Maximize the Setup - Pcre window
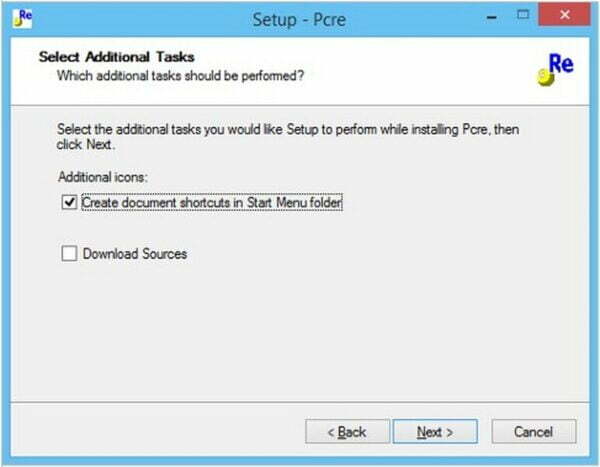Screen dimensions: 600x467 point(523,15)
